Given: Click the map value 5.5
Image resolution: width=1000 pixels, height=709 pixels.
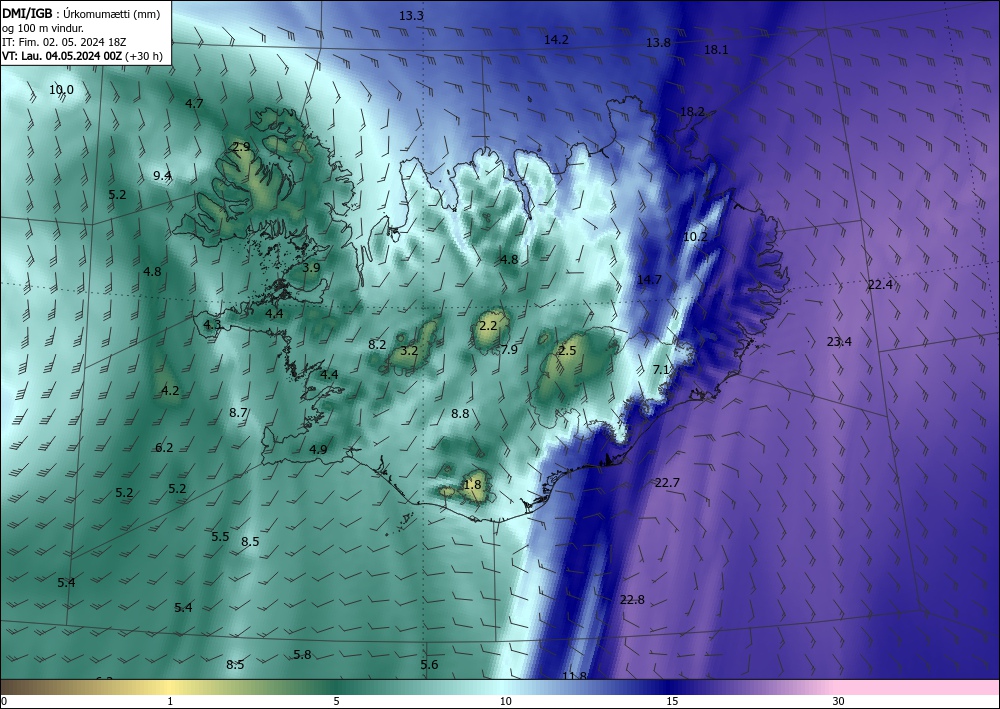Looking at the screenshot, I should point(220,536).
